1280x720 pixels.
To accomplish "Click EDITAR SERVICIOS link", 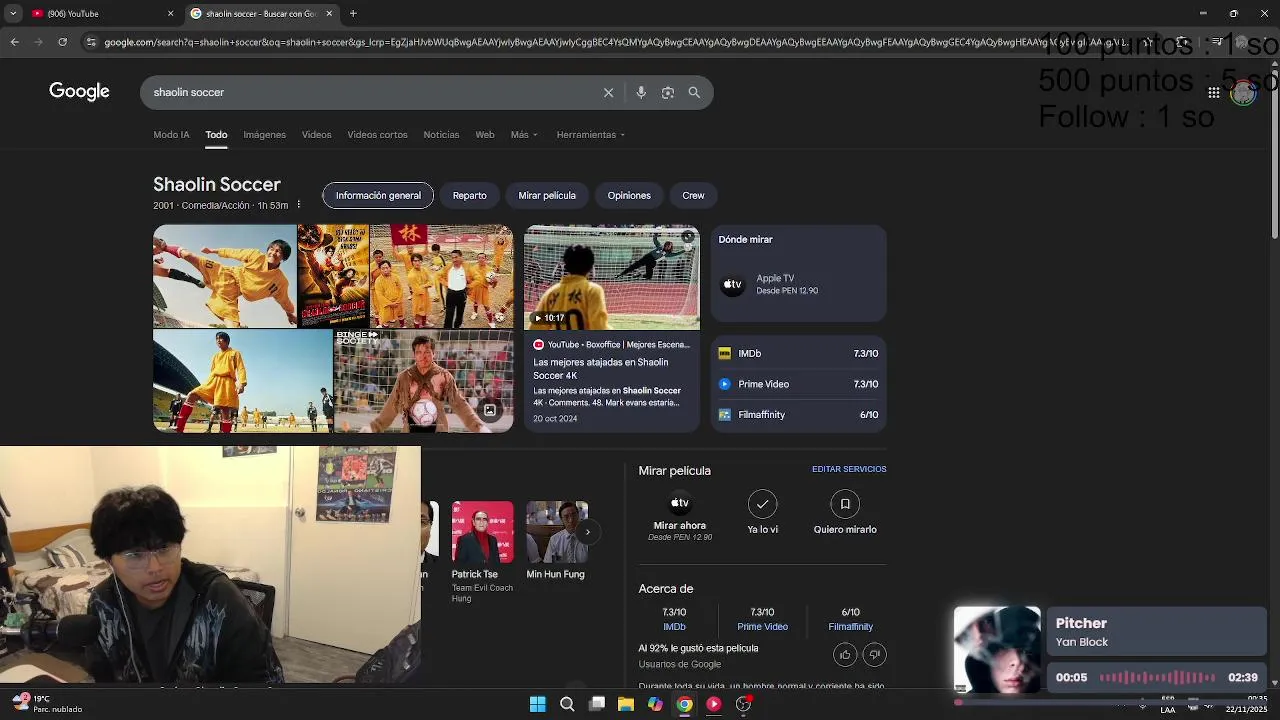I will 849,469.
